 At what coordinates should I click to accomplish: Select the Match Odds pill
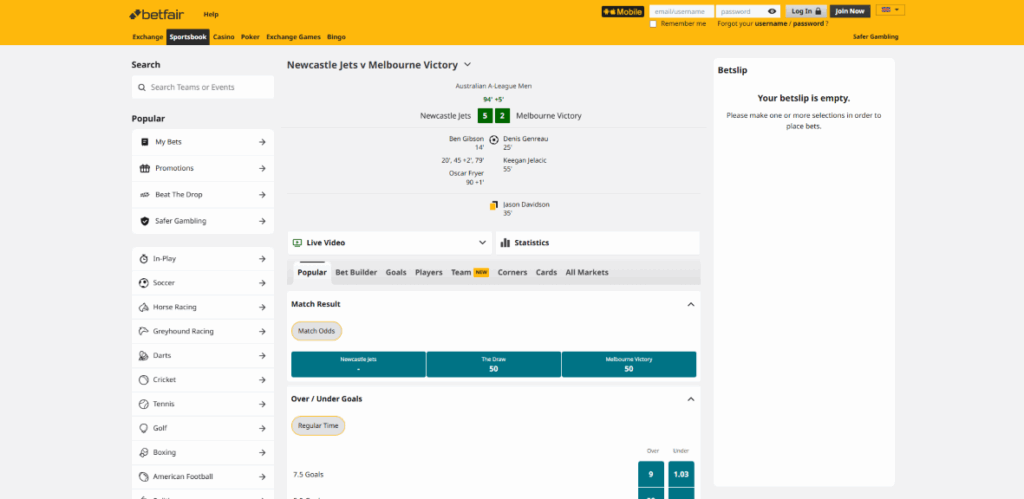[316, 331]
